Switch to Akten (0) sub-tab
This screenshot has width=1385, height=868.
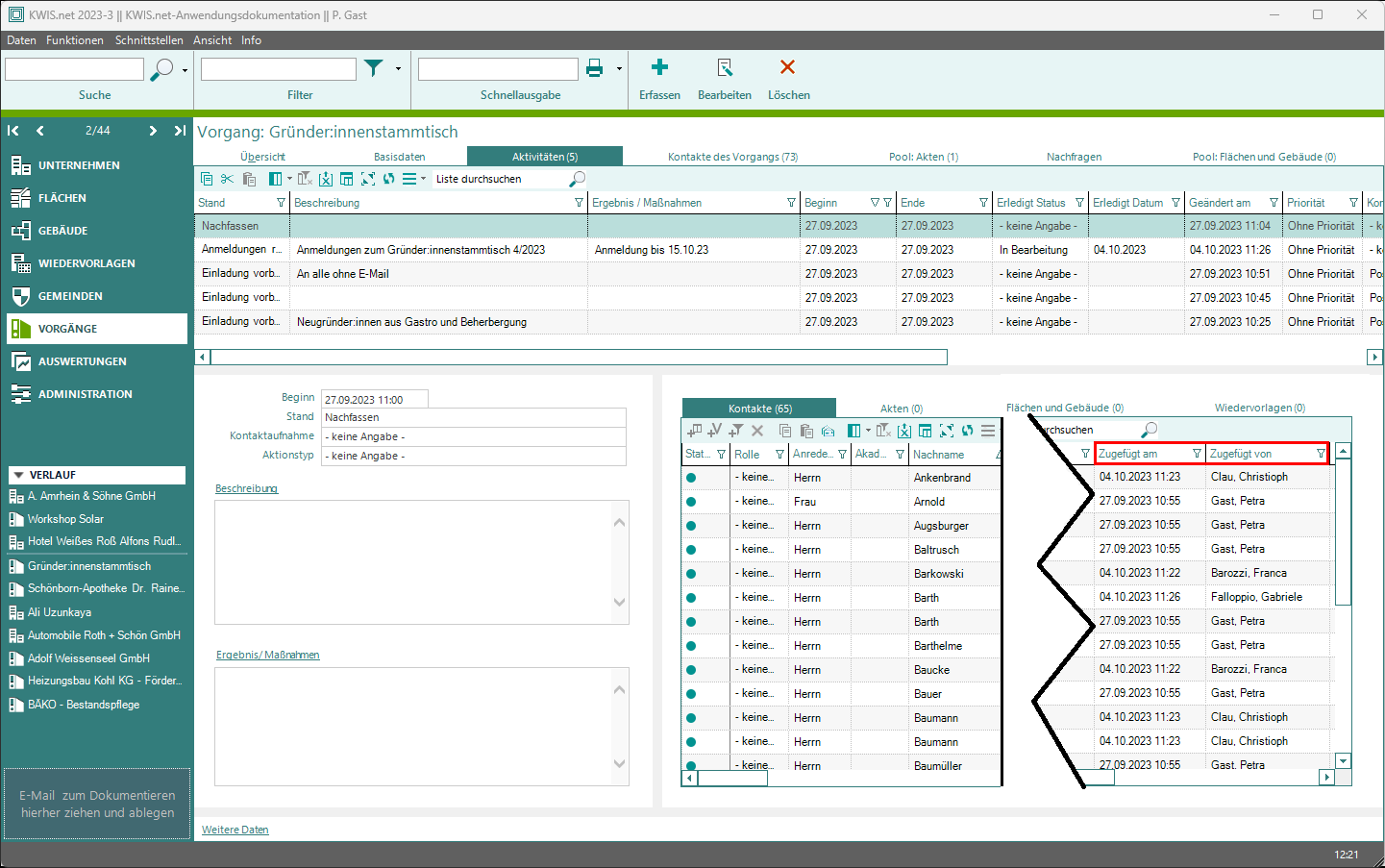(x=902, y=409)
